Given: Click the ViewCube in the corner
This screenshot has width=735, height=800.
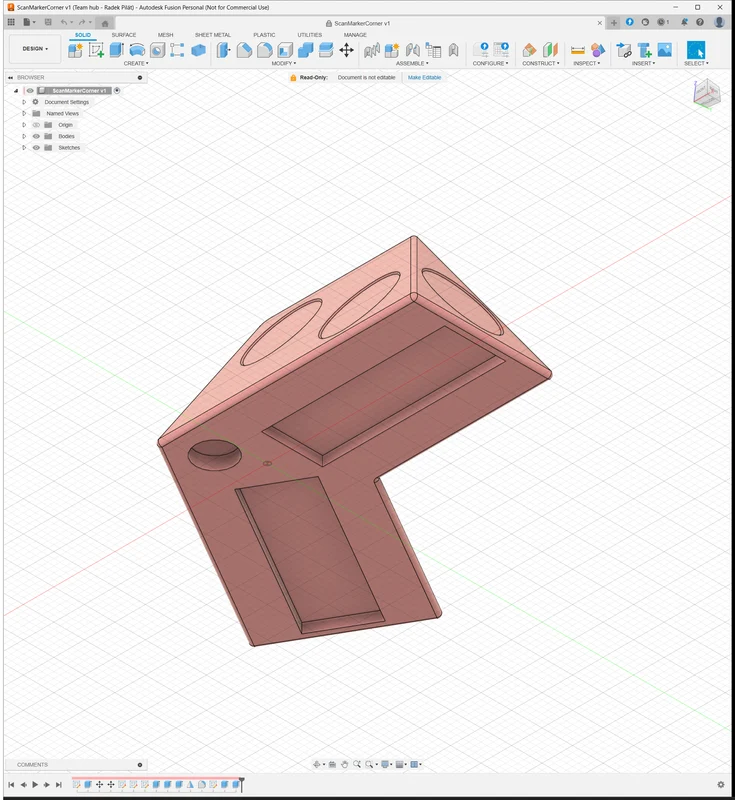Looking at the screenshot, I should click(706, 93).
